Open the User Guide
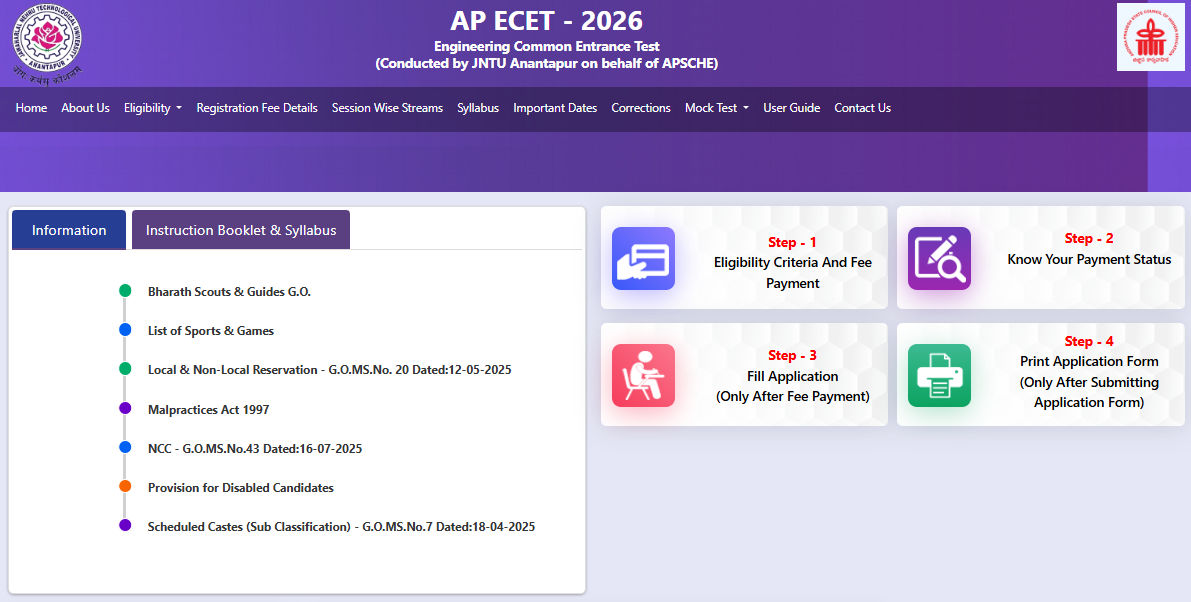The height and width of the screenshot is (602, 1191). [791, 108]
